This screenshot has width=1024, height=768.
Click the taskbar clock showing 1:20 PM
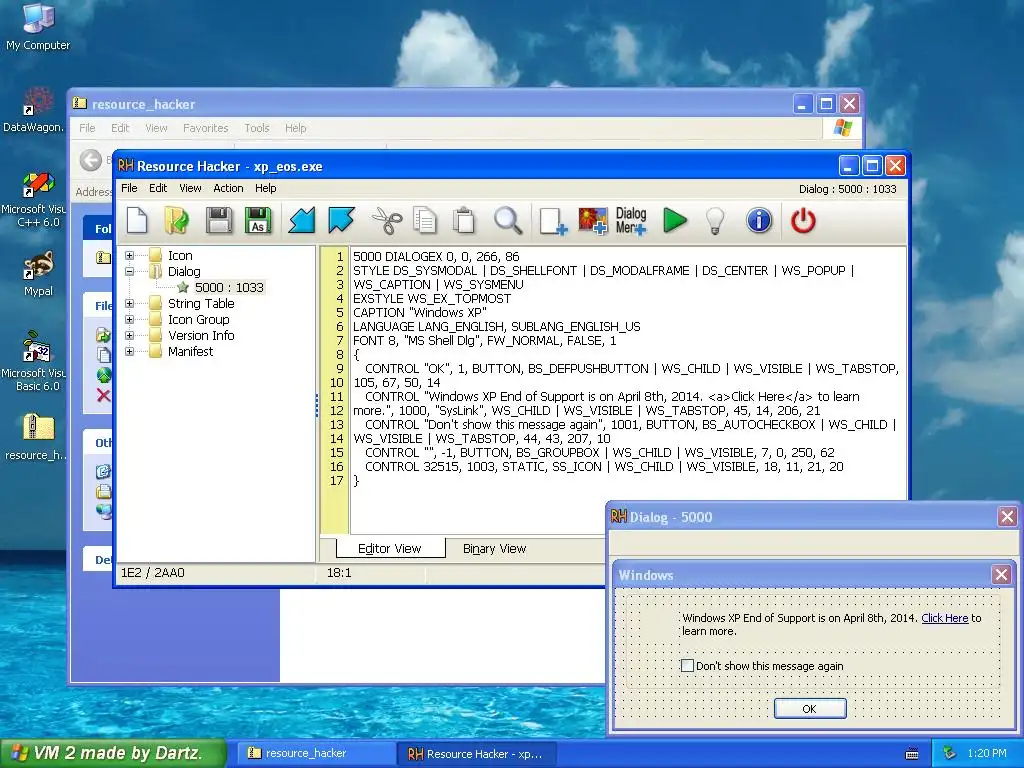tap(987, 753)
